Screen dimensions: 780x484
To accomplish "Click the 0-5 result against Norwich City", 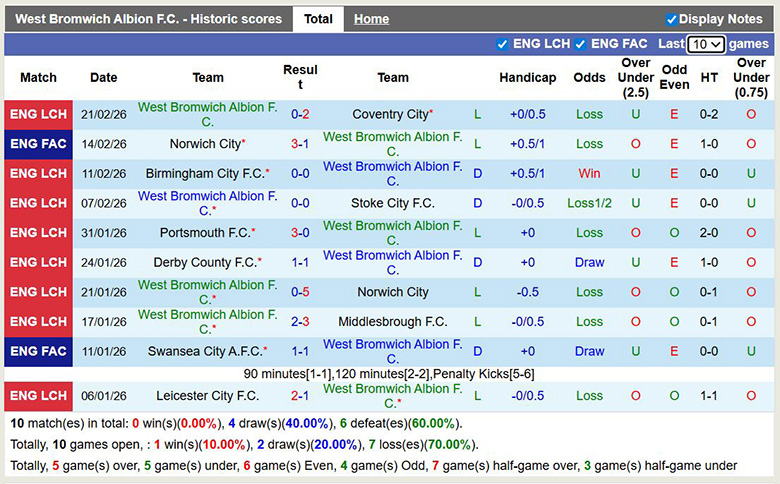I will tap(300, 293).
